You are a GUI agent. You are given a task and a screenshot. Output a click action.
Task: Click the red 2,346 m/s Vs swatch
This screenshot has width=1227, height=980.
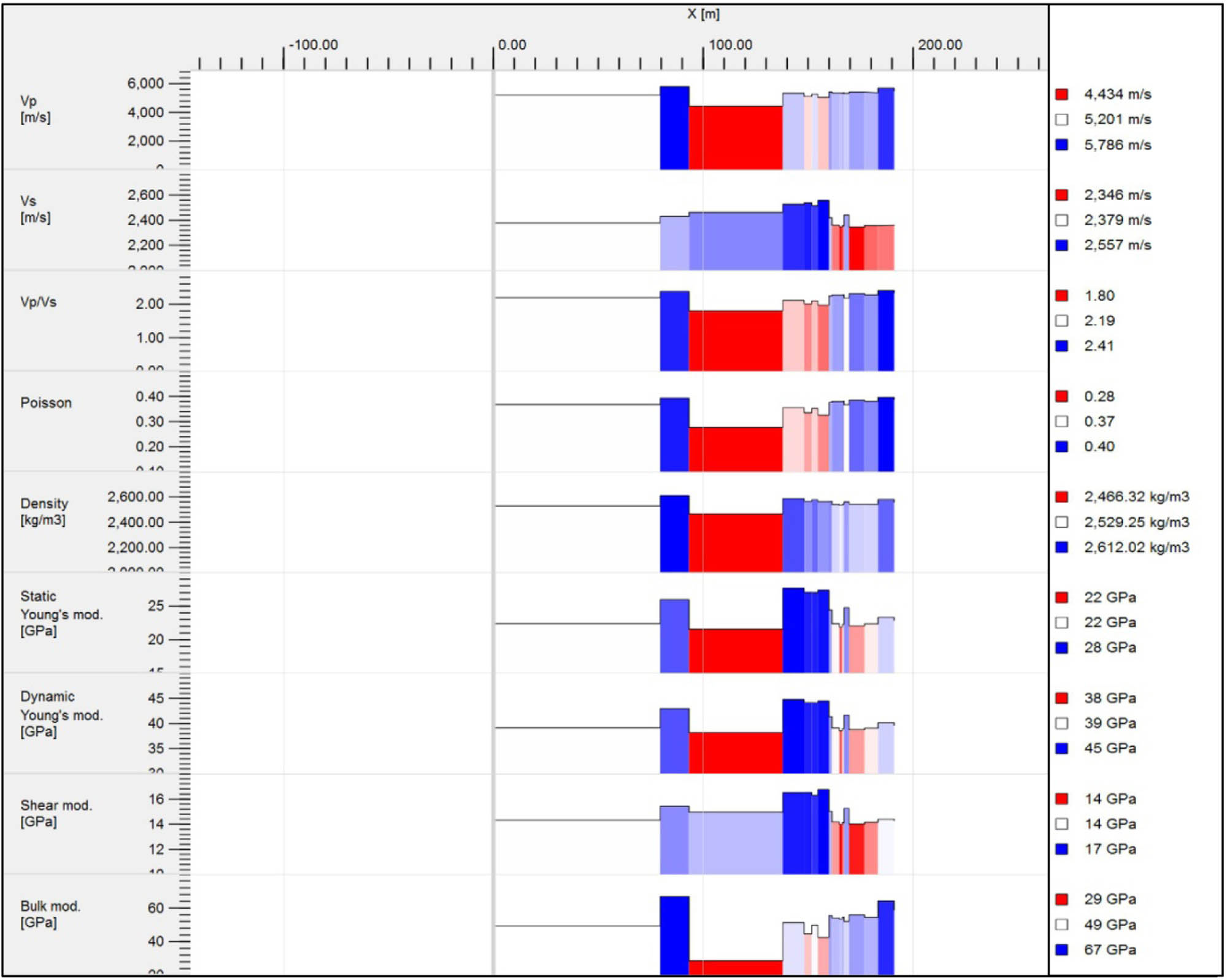click(1061, 195)
